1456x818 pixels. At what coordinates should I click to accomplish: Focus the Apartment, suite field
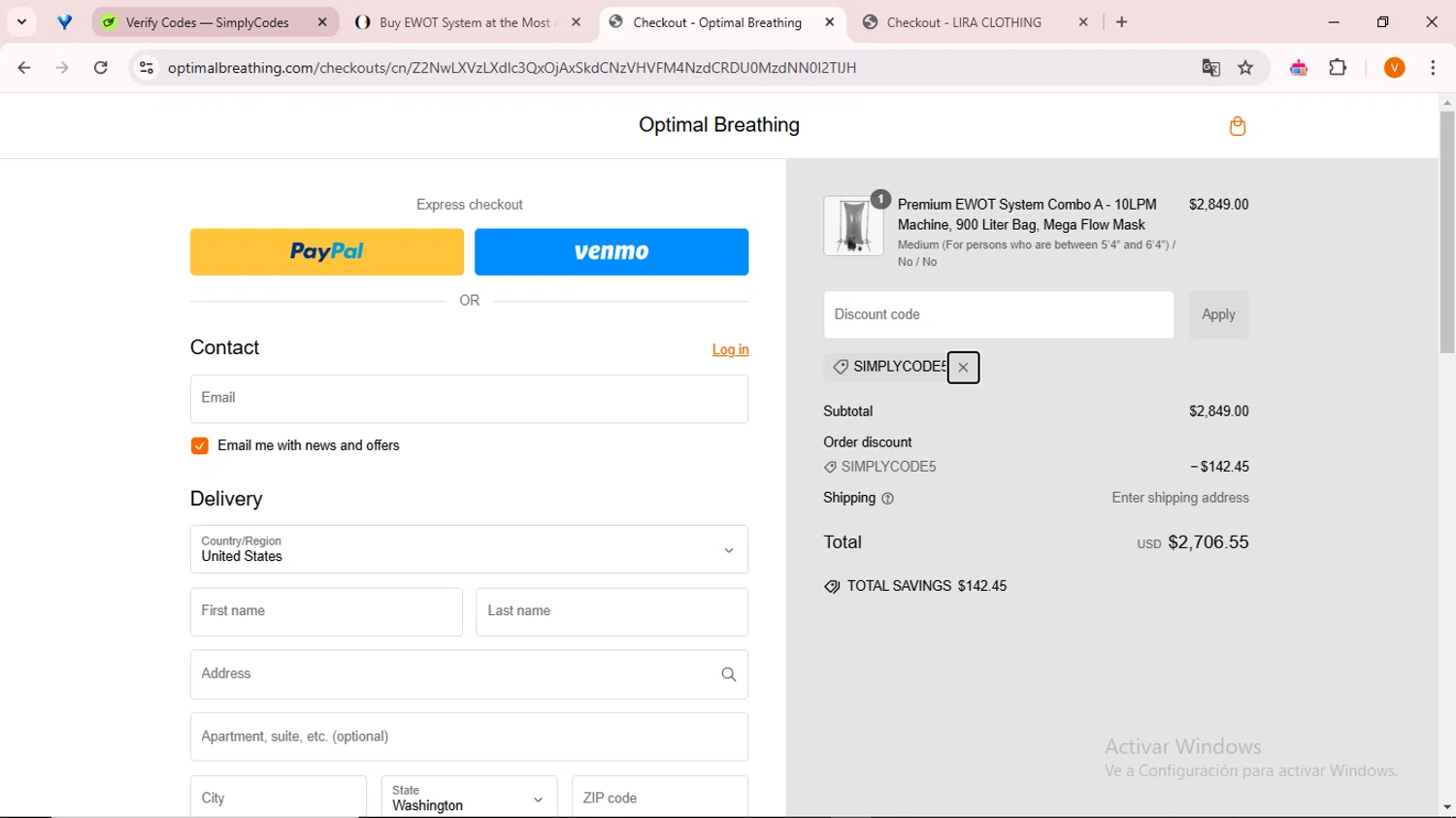pos(469,737)
